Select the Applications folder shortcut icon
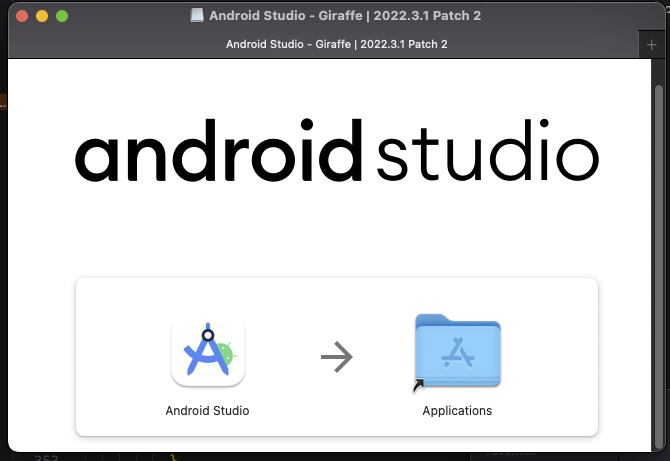Screen dimensions: 670x461 [457, 352]
